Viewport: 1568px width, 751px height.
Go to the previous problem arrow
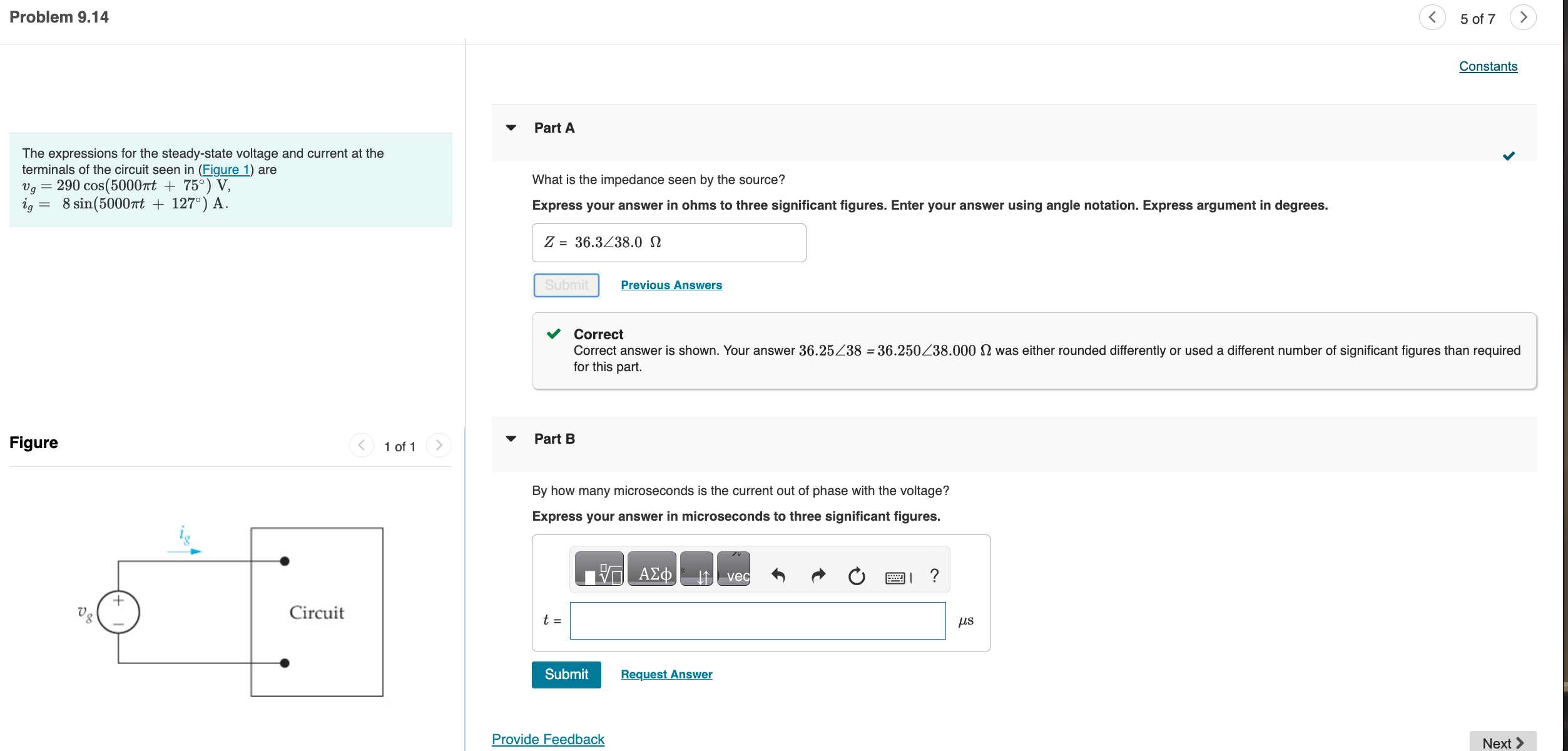pos(1432,18)
